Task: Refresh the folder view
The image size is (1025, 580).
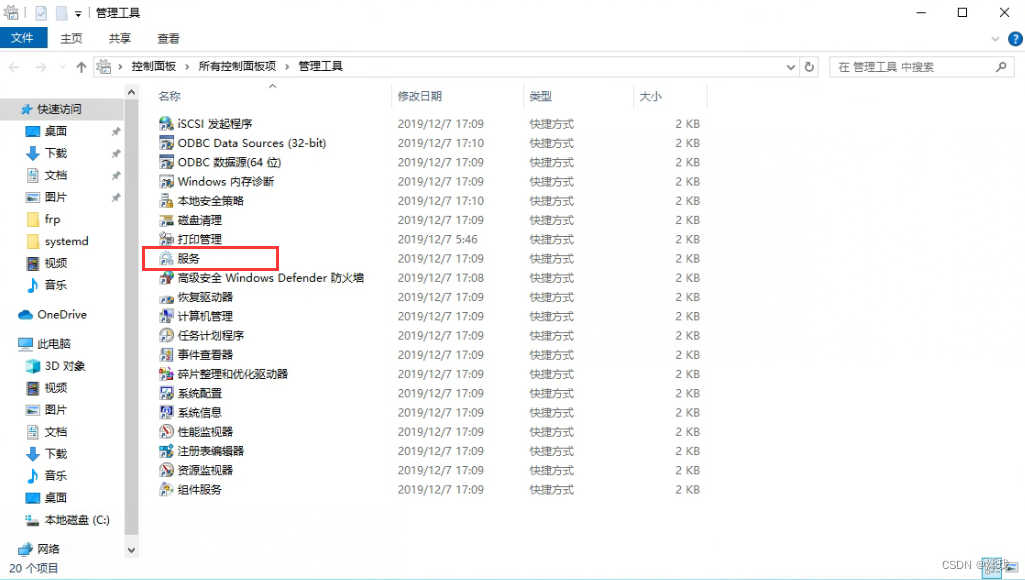Action: tap(808, 68)
